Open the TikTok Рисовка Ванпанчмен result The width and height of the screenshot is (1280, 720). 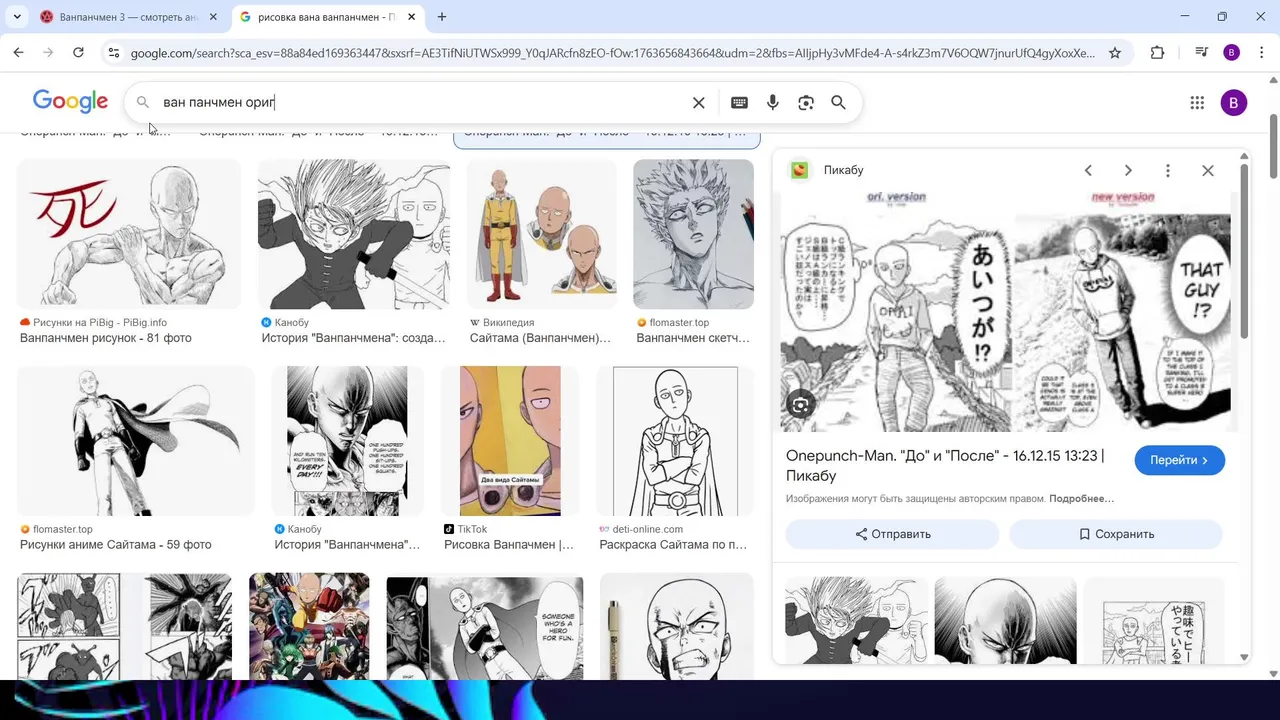[x=509, y=545]
